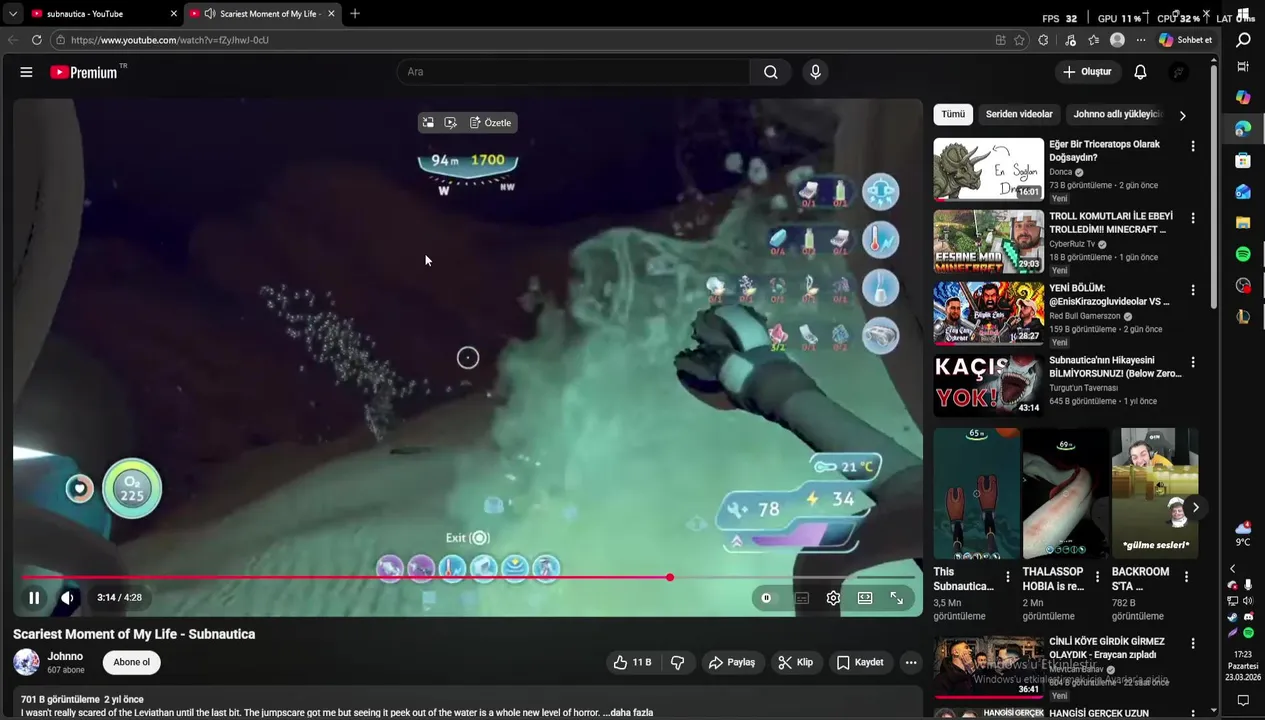Open options for THALASSOPHOBIA short

1097,577
